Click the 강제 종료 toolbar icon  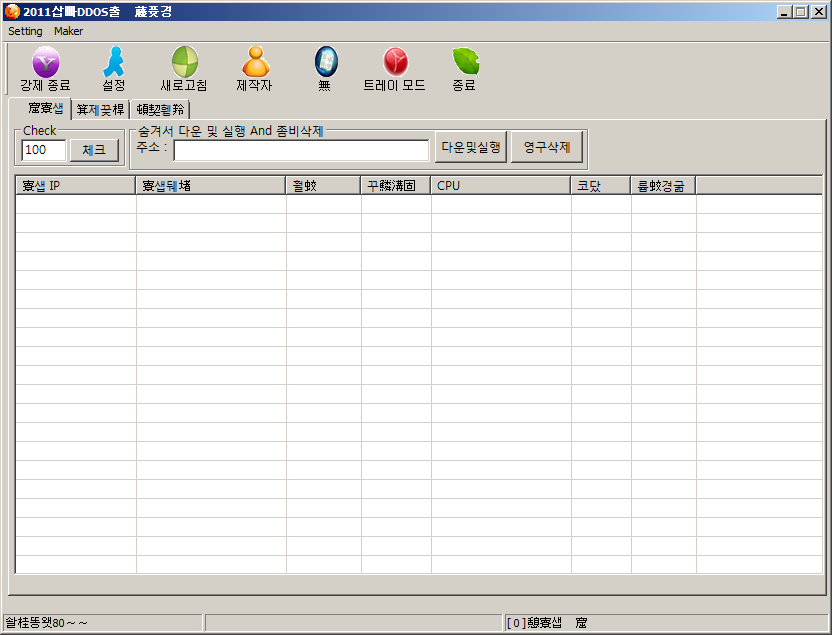(x=46, y=63)
